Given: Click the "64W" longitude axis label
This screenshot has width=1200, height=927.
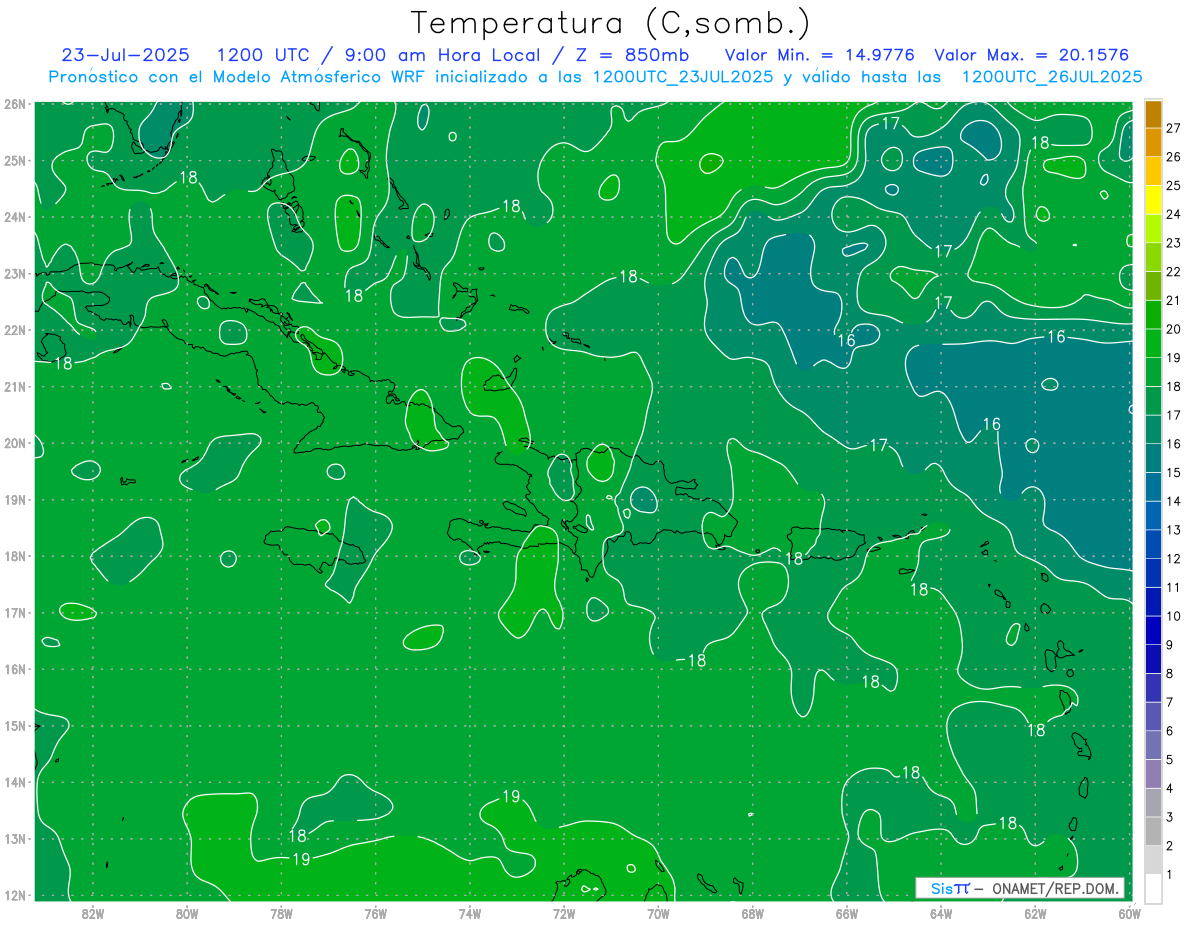Looking at the screenshot, I should (941, 913).
